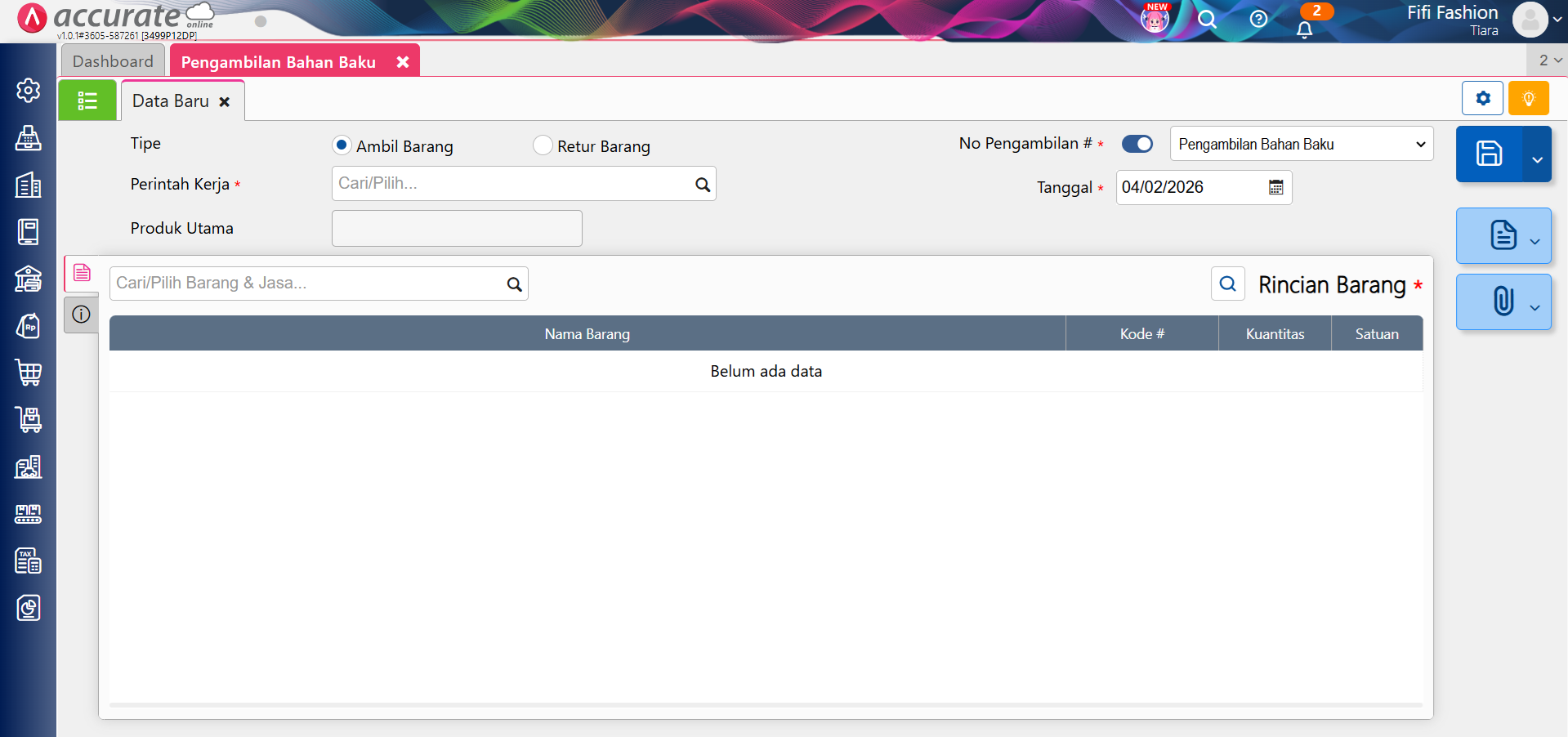Screen dimensions: 1568x737
Task: Click the orange lightbulb tips icon
Action: click(1528, 99)
